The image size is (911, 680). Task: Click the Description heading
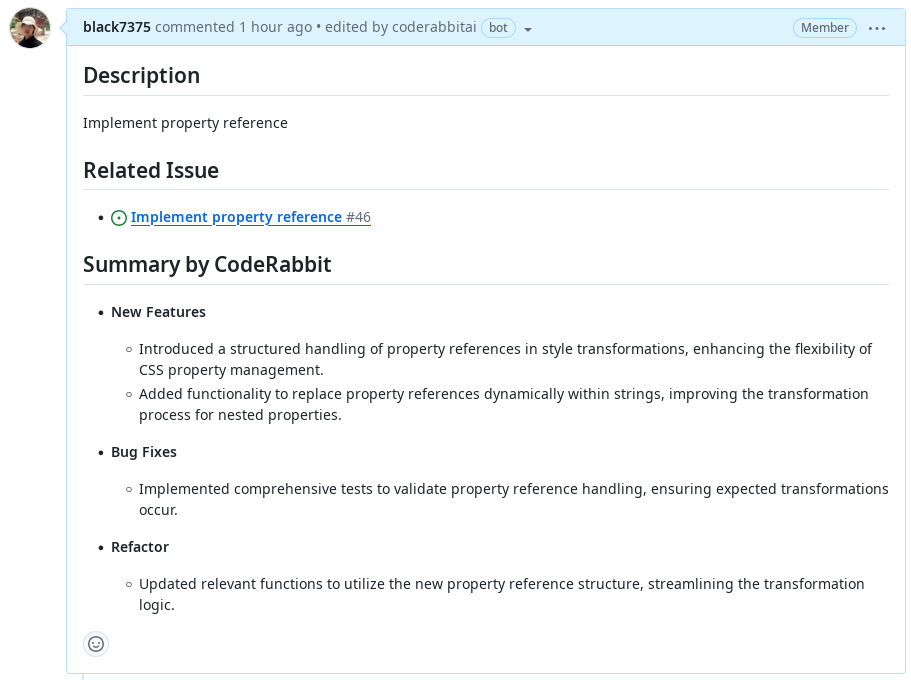coord(142,76)
